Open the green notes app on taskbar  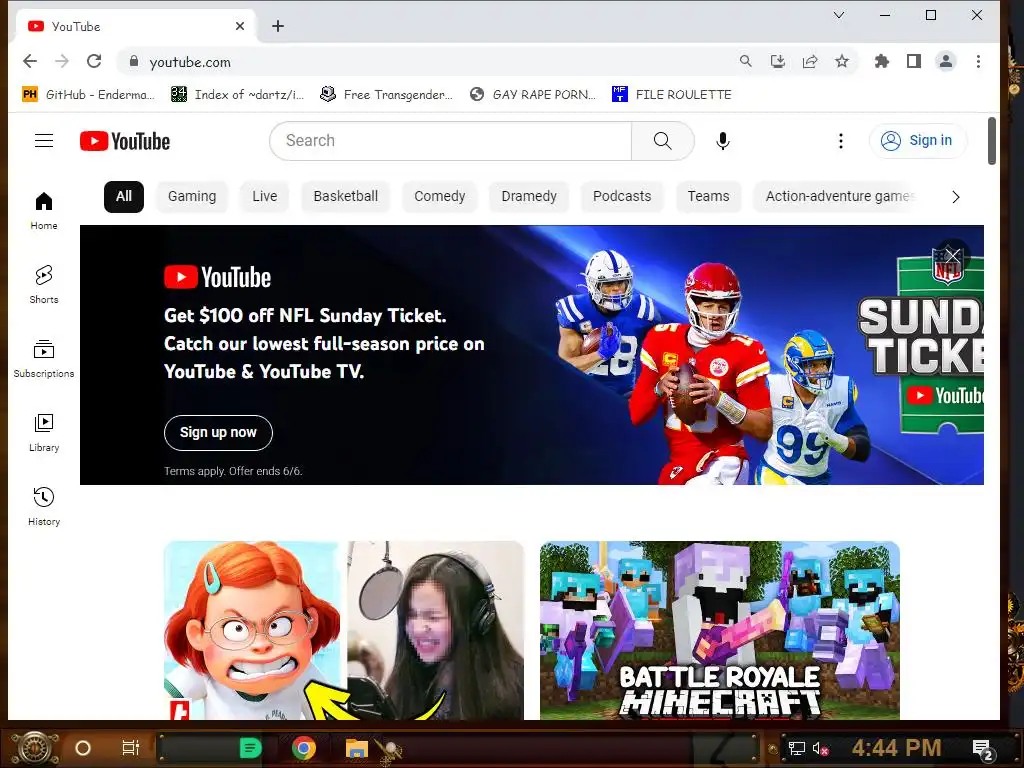pyautogui.click(x=250, y=748)
